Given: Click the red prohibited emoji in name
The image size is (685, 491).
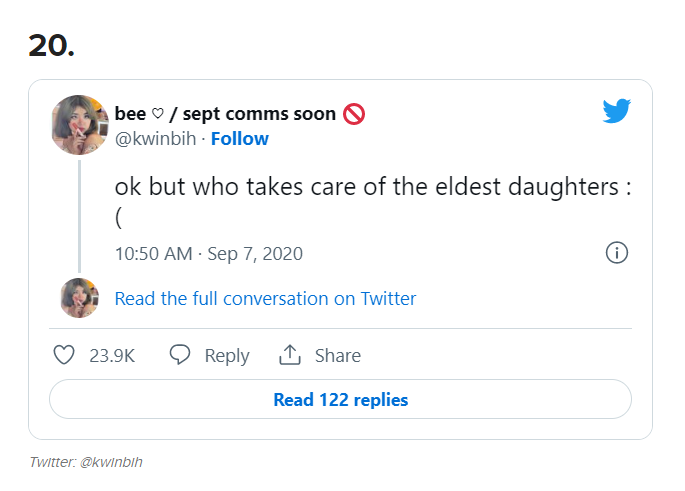Looking at the screenshot, I should pyautogui.click(x=354, y=114).
